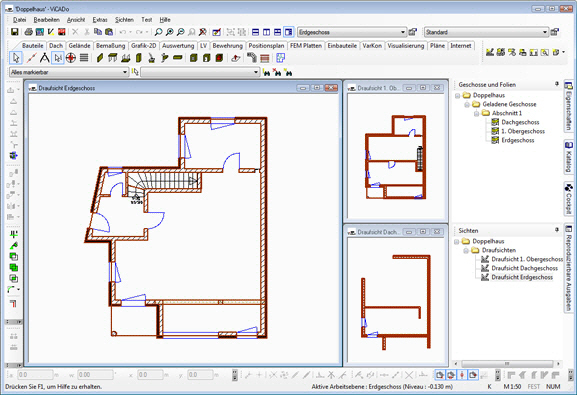Select Dachgeschoss in the storey tree
This screenshot has width=577, height=395.
(520, 122)
